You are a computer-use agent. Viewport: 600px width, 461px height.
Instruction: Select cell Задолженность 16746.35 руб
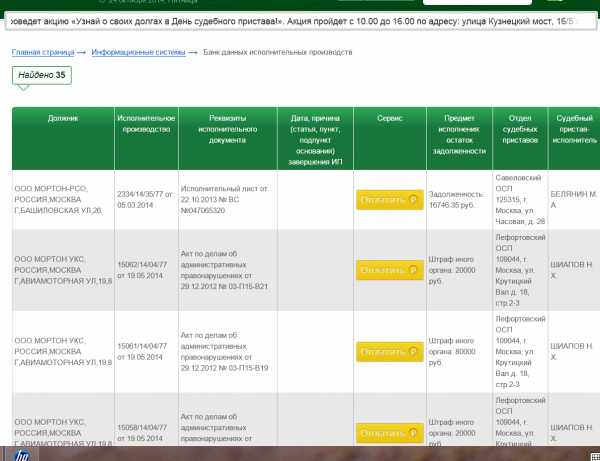tap(459, 200)
